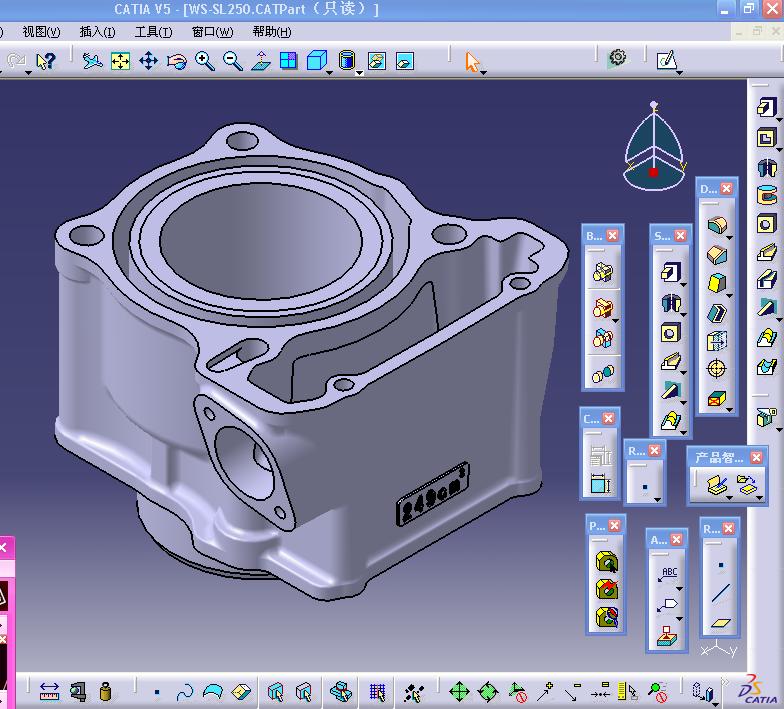Close the D... floating toolbar
The width and height of the screenshot is (784, 709).
(x=726, y=188)
